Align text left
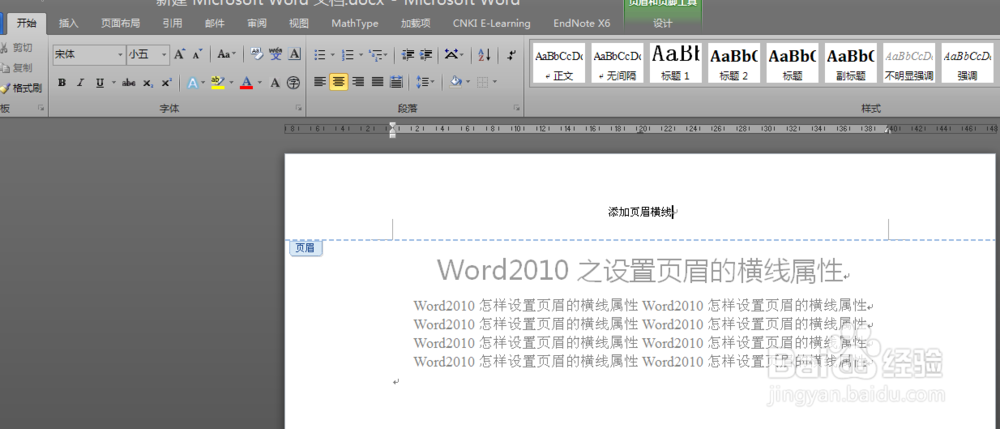 [320, 82]
